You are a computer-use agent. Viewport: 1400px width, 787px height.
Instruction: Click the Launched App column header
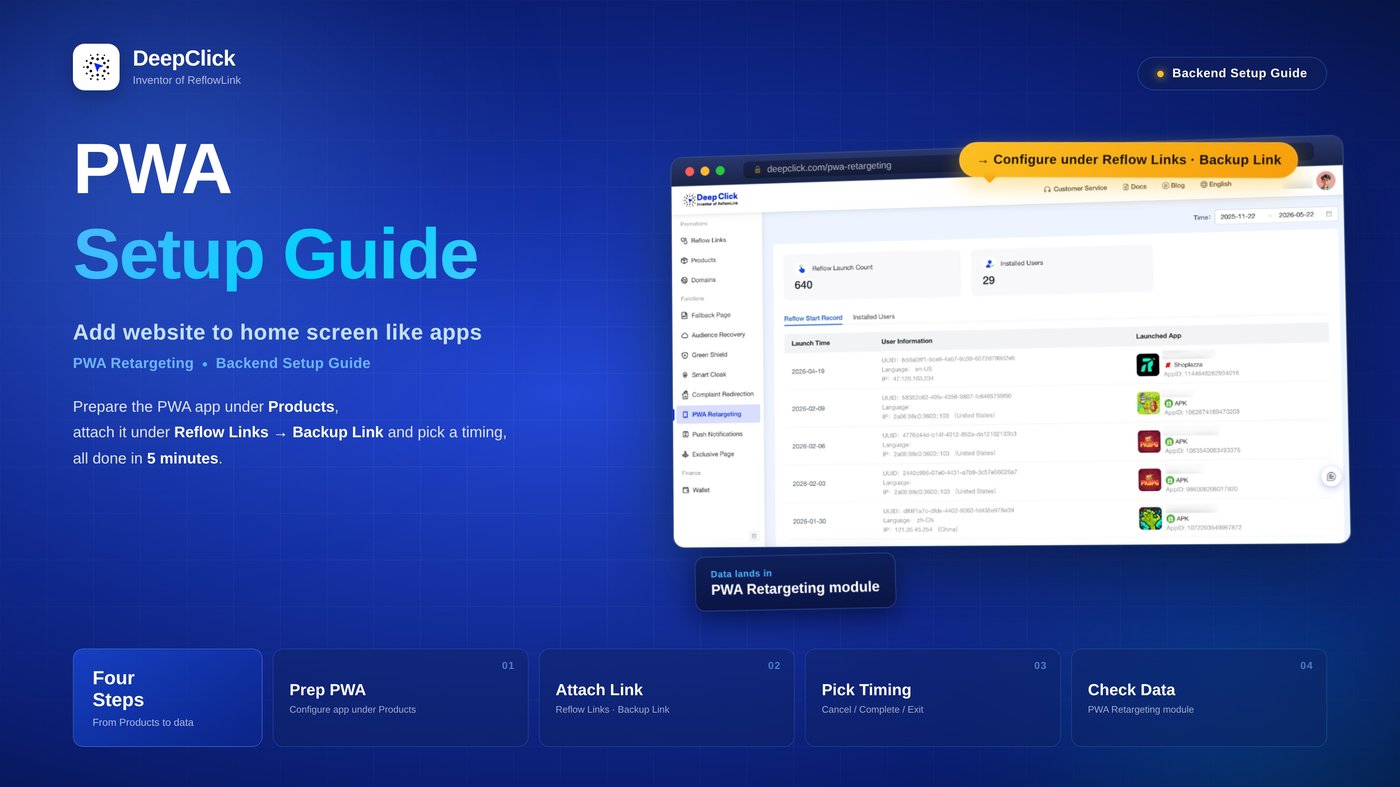1159,336
